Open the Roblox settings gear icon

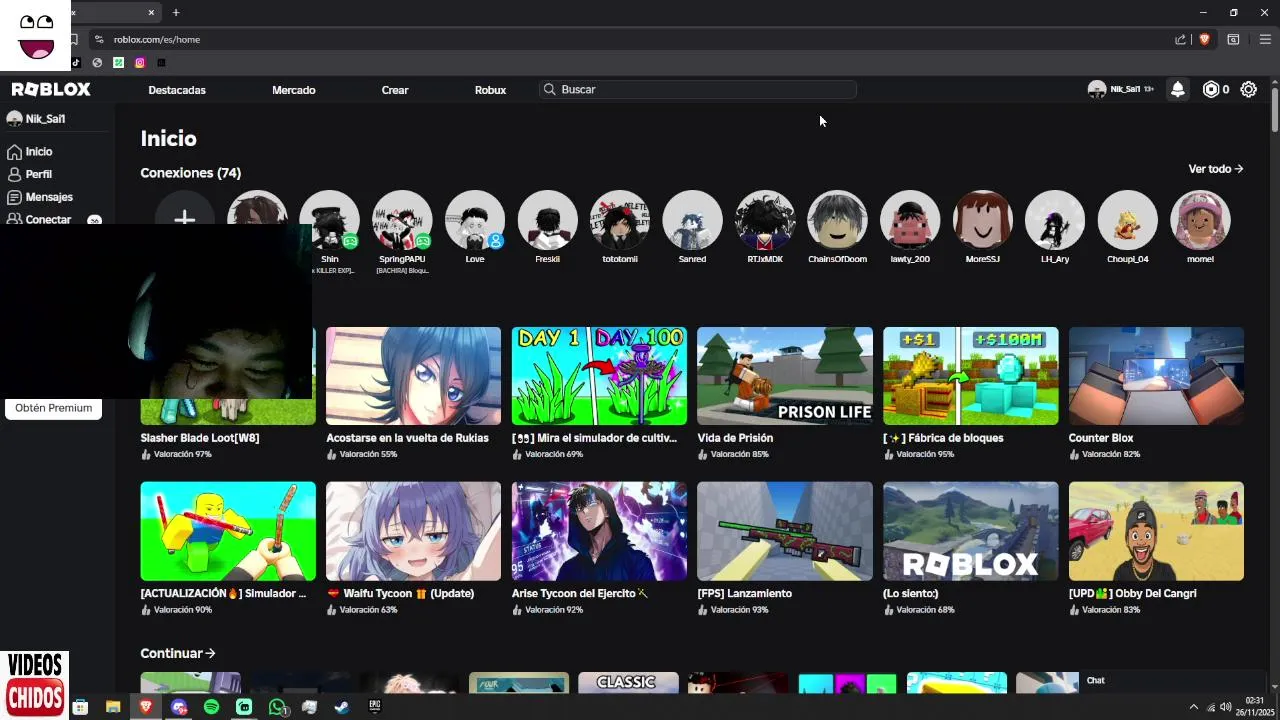[1249, 89]
